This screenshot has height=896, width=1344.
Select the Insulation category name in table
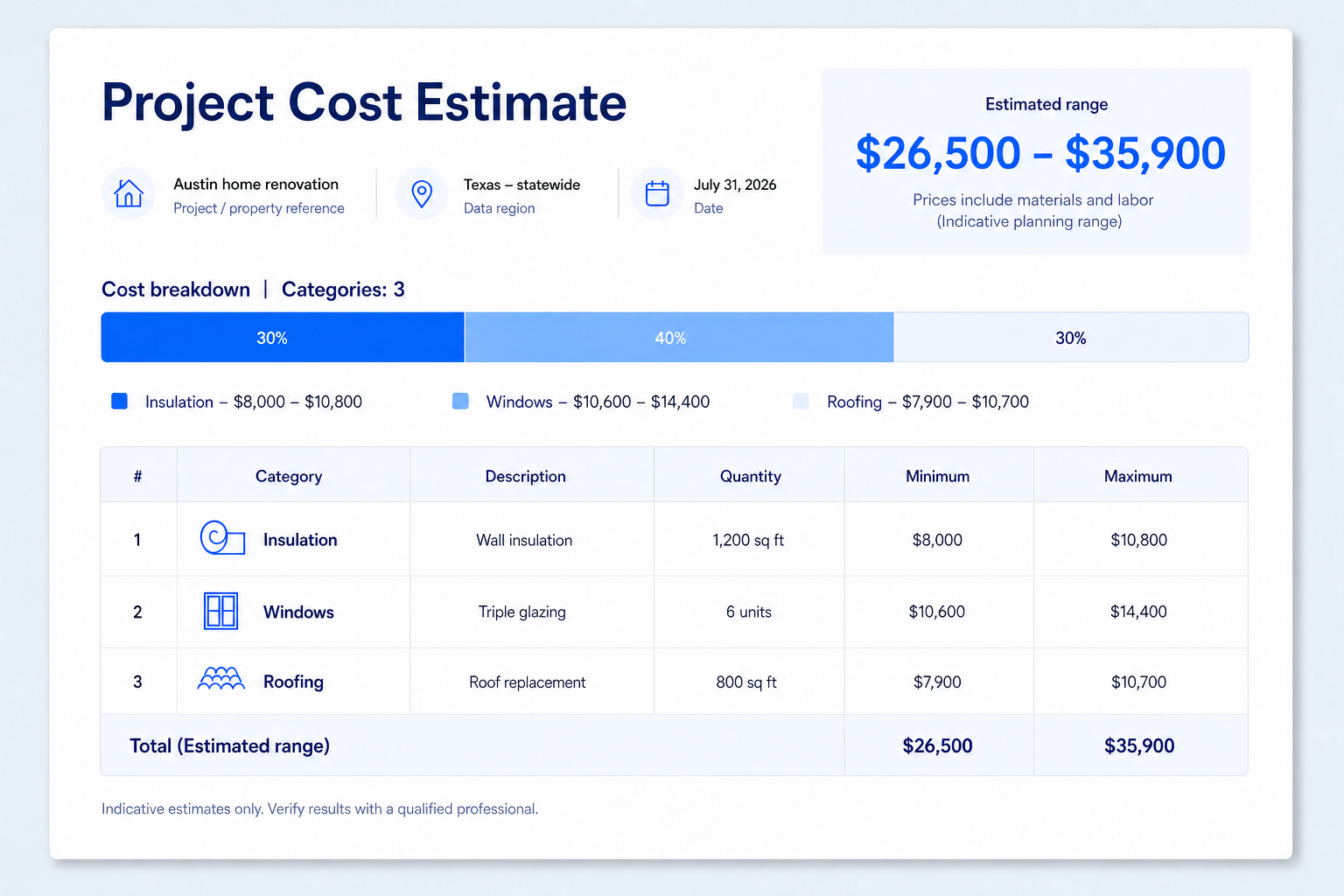point(300,540)
